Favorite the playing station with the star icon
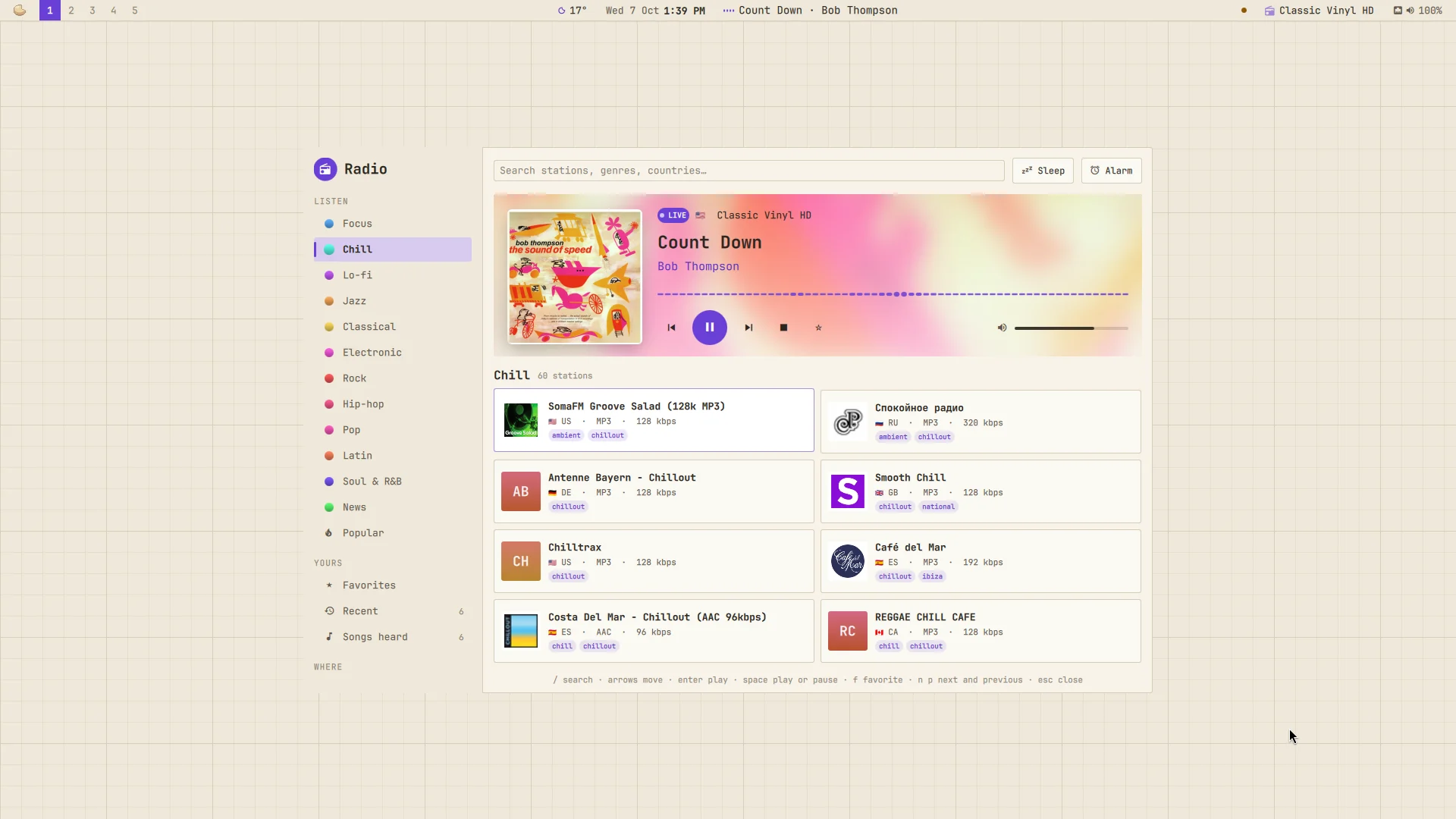The height and width of the screenshot is (819, 1456). [x=818, y=328]
